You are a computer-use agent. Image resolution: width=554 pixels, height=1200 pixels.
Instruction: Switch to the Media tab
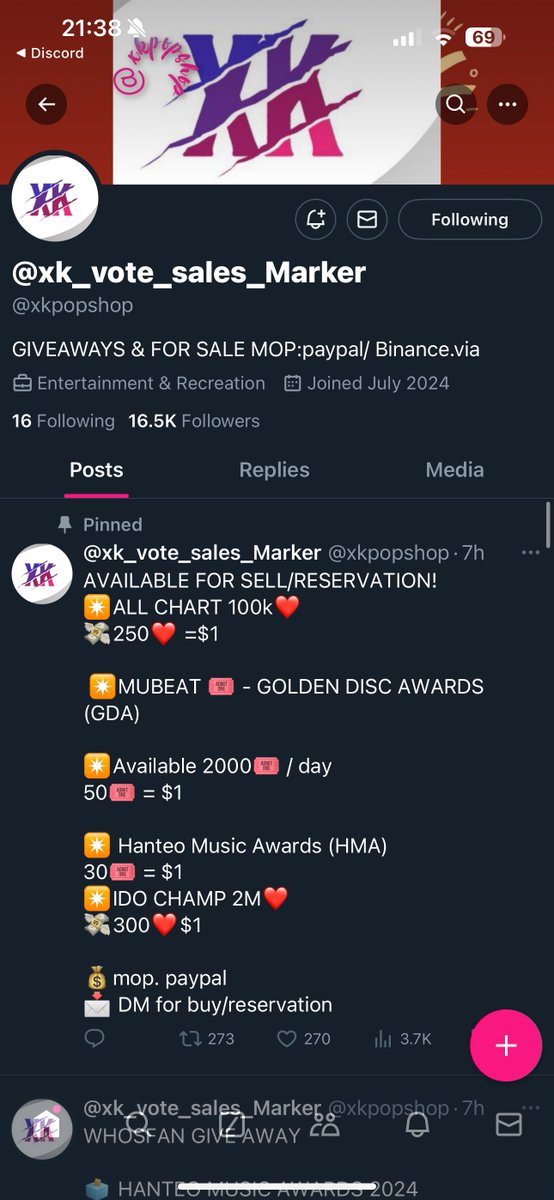click(455, 470)
